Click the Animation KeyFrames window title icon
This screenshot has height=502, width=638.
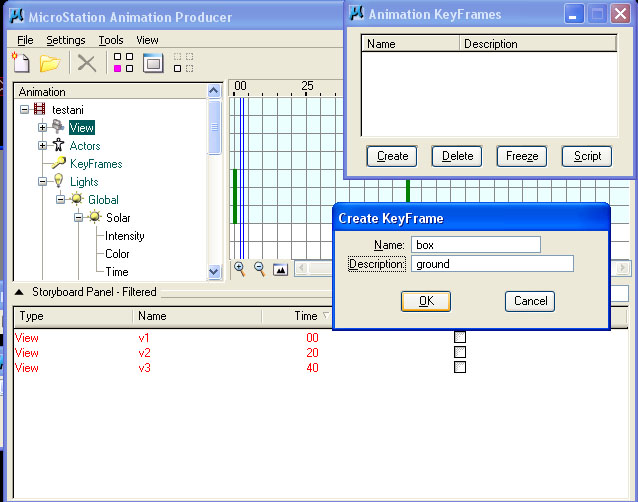356,13
